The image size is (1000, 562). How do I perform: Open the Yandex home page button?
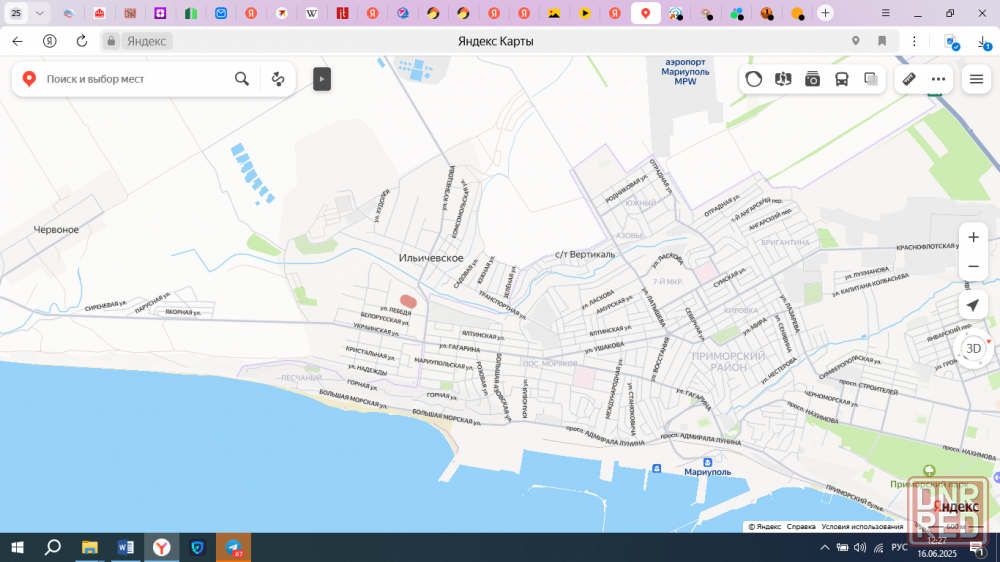click(x=49, y=41)
